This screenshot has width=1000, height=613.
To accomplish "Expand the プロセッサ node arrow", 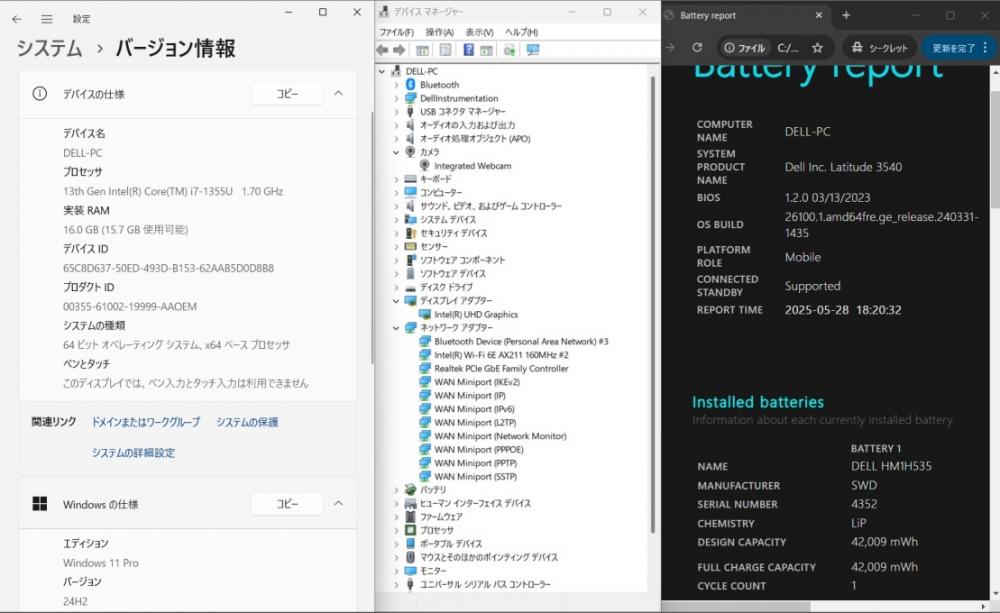I will tap(396, 530).
